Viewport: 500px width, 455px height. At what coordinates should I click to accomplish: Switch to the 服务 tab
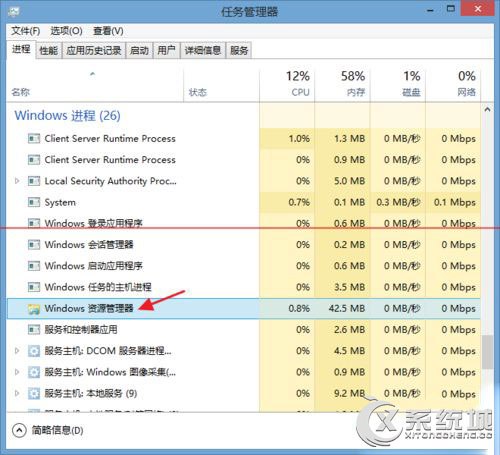pyautogui.click(x=239, y=50)
